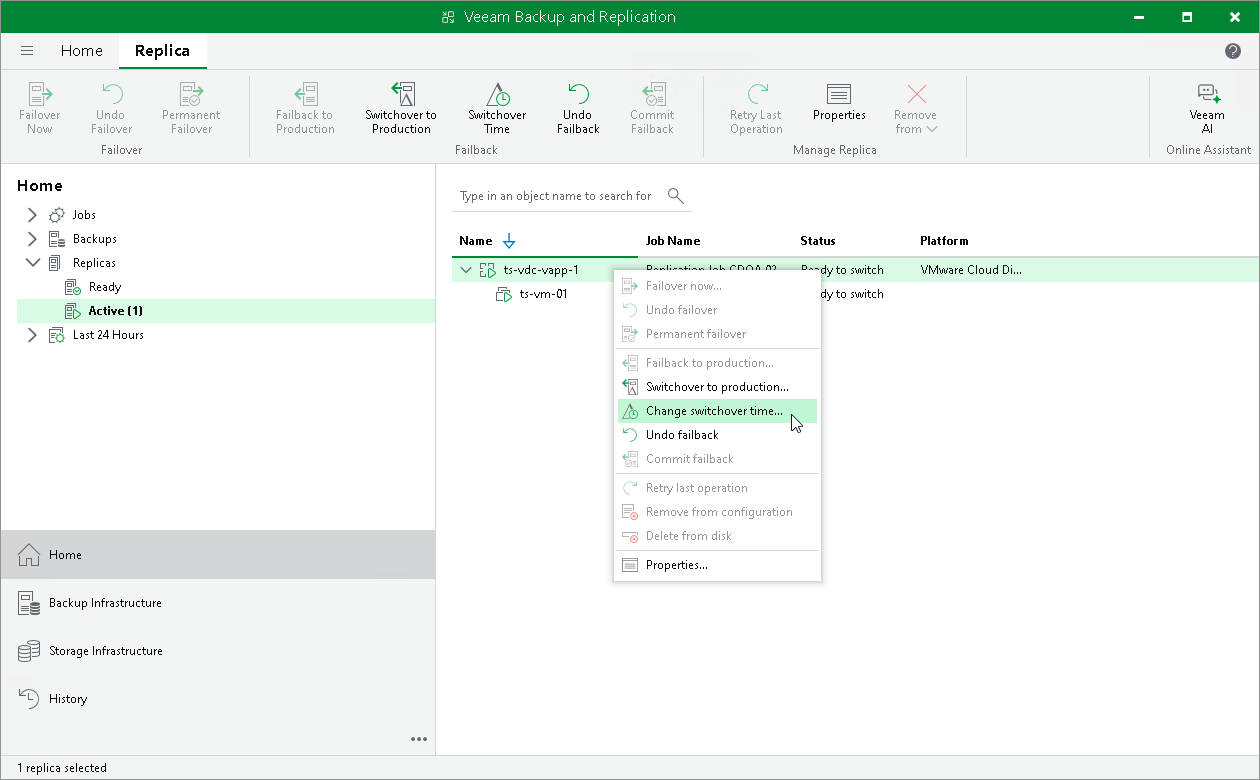Image resolution: width=1260 pixels, height=780 pixels.
Task: Sort by the Status column
Action: pyautogui.click(x=817, y=241)
